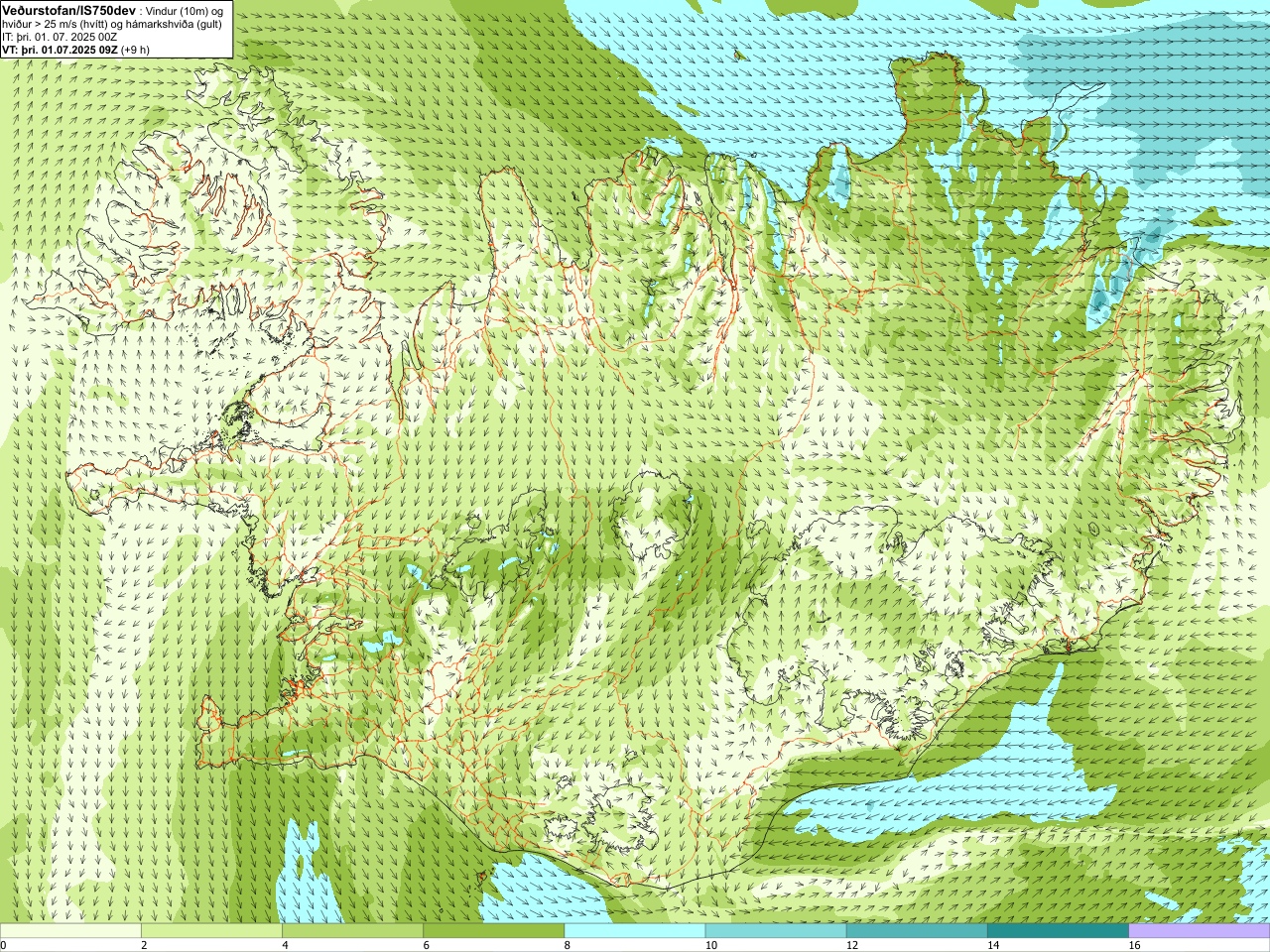This screenshot has width=1270, height=952.
Task: Click the '12' tick label on the color scale
Action: [x=851, y=945]
